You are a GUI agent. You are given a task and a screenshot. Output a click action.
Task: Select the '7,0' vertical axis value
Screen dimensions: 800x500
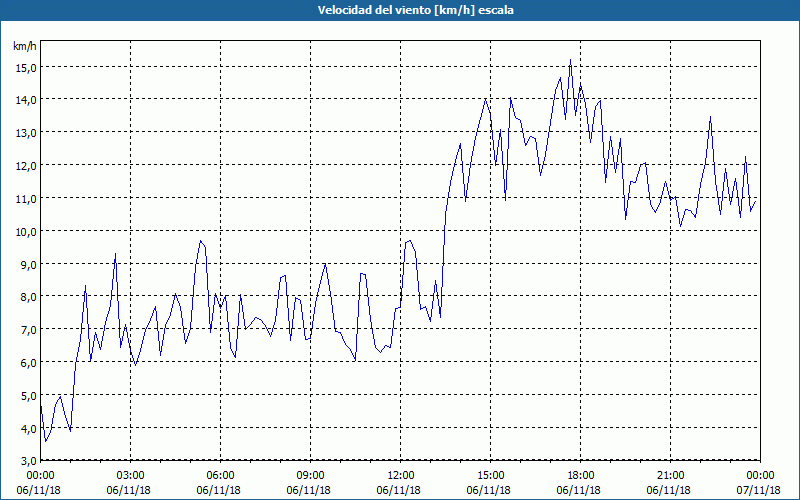click(x=28, y=330)
